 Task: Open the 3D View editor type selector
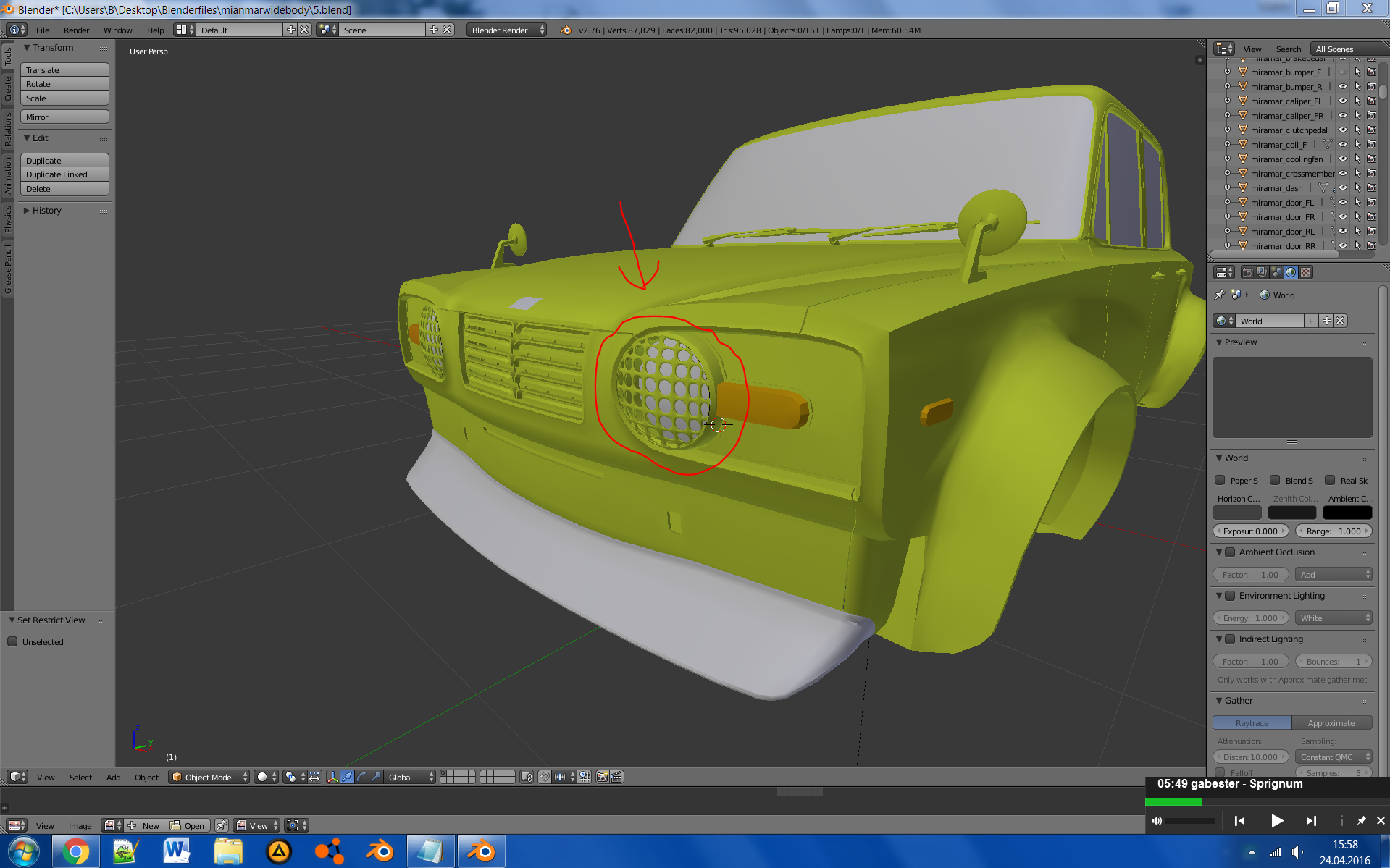(17, 777)
